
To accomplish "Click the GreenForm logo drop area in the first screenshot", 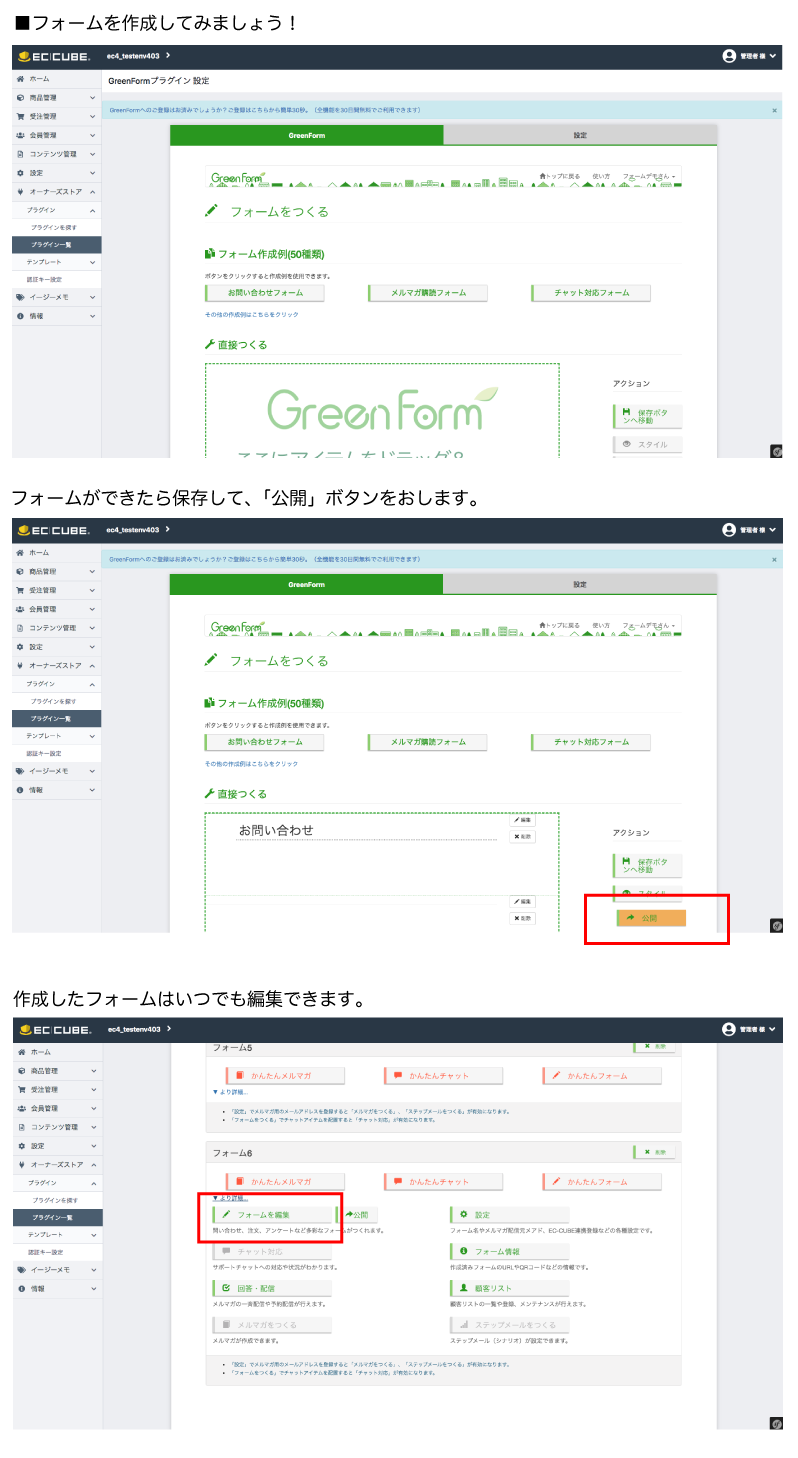I will (382, 410).
